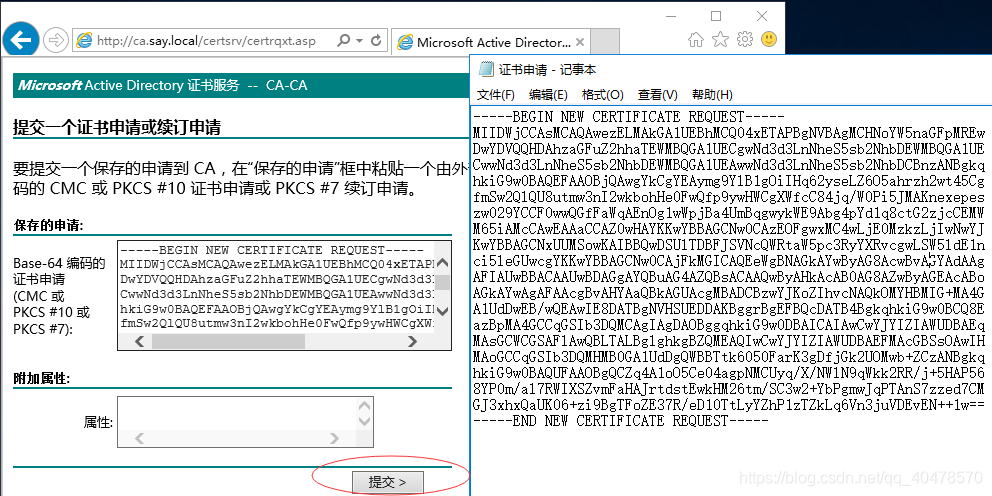Open a new browser tab

pos(604,42)
